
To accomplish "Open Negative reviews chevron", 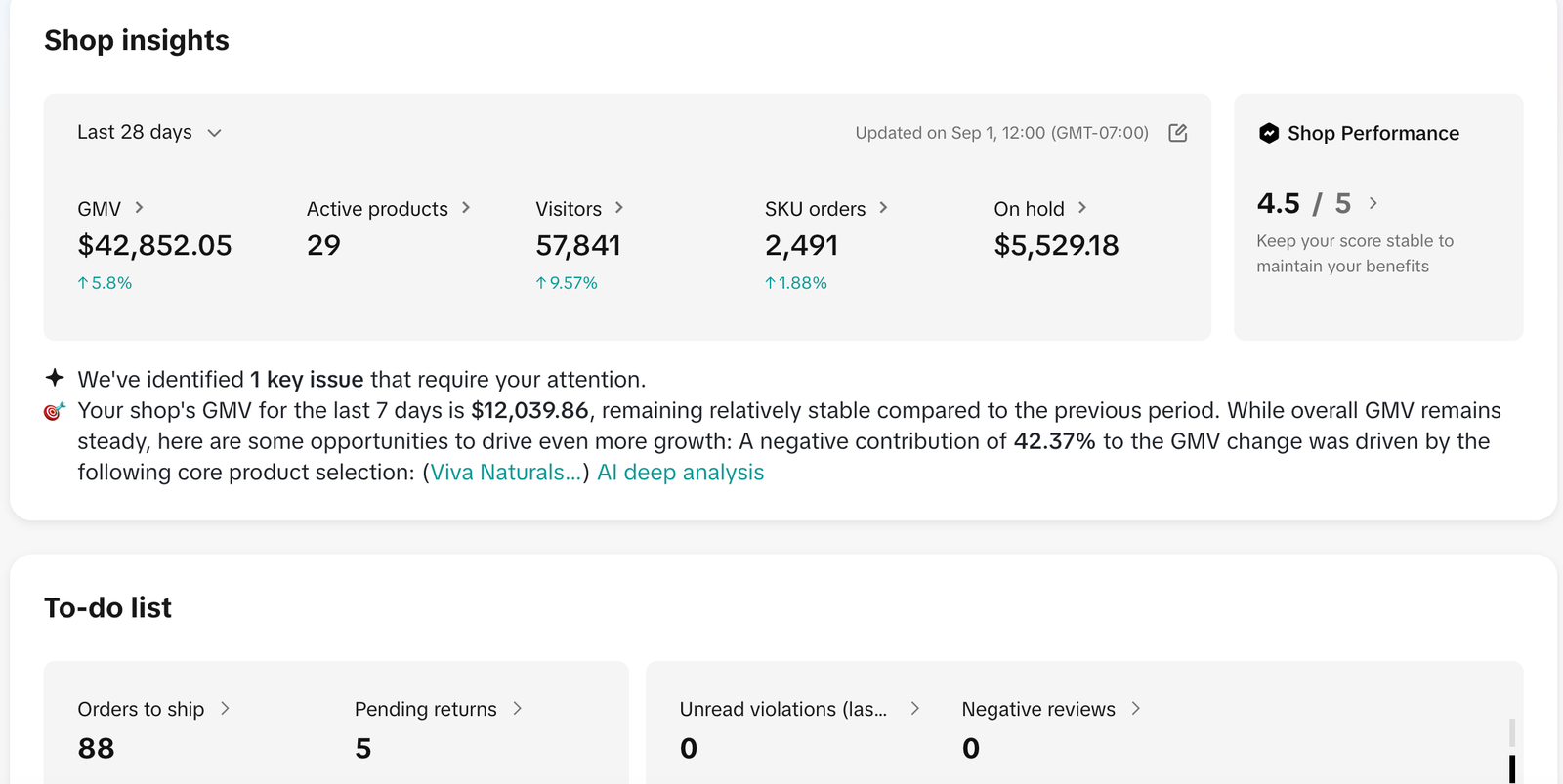I will [1135, 708].
